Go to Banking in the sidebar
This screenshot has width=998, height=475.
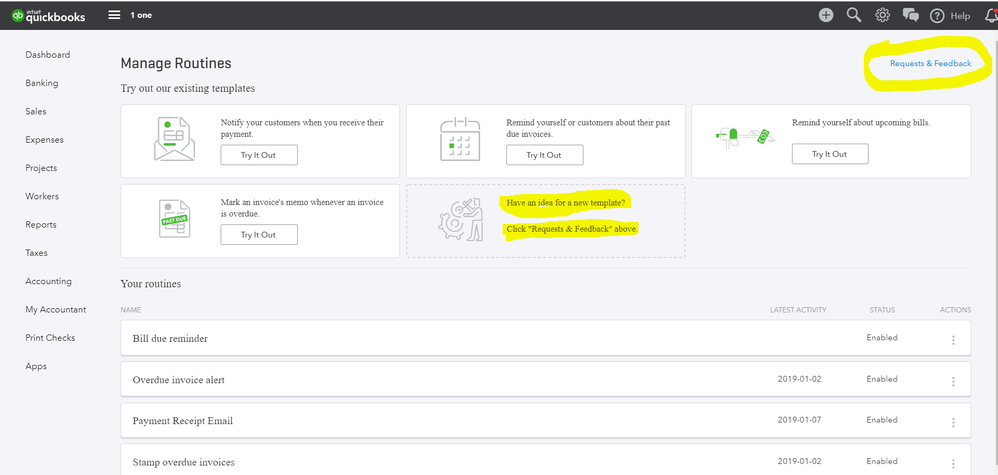42,83
